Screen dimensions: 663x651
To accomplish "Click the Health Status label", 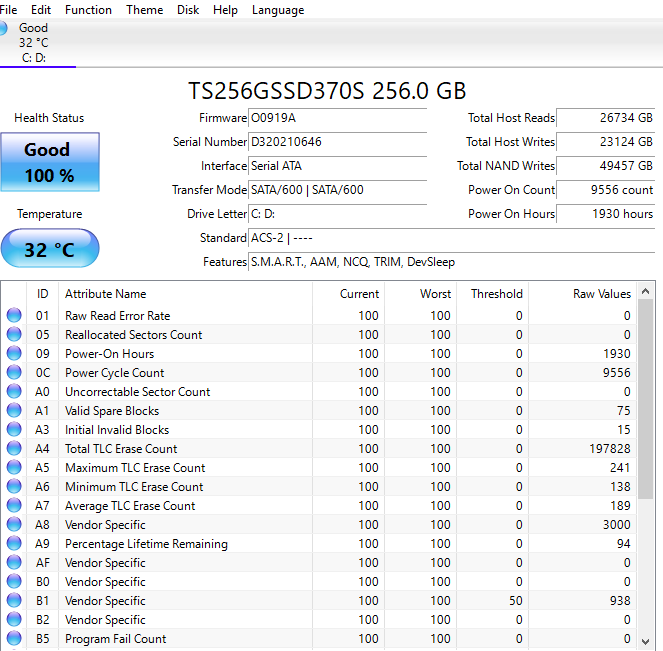I will pyautogui.click(x=49, y=118).
